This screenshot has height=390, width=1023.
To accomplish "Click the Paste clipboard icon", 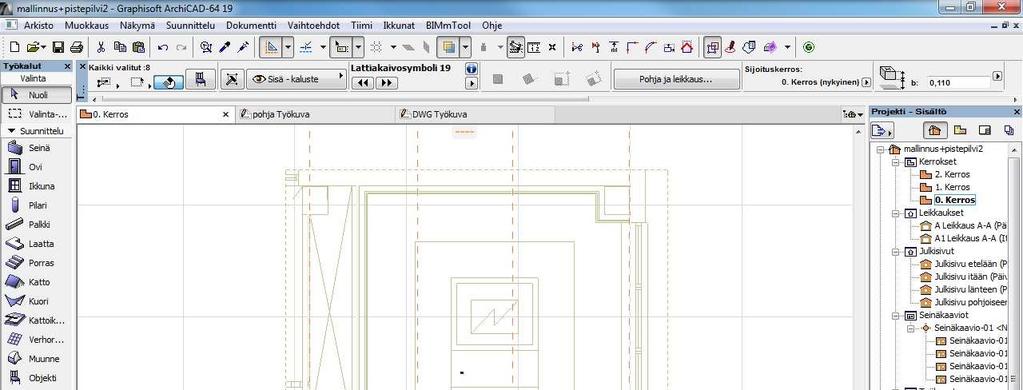I will 138,47.
